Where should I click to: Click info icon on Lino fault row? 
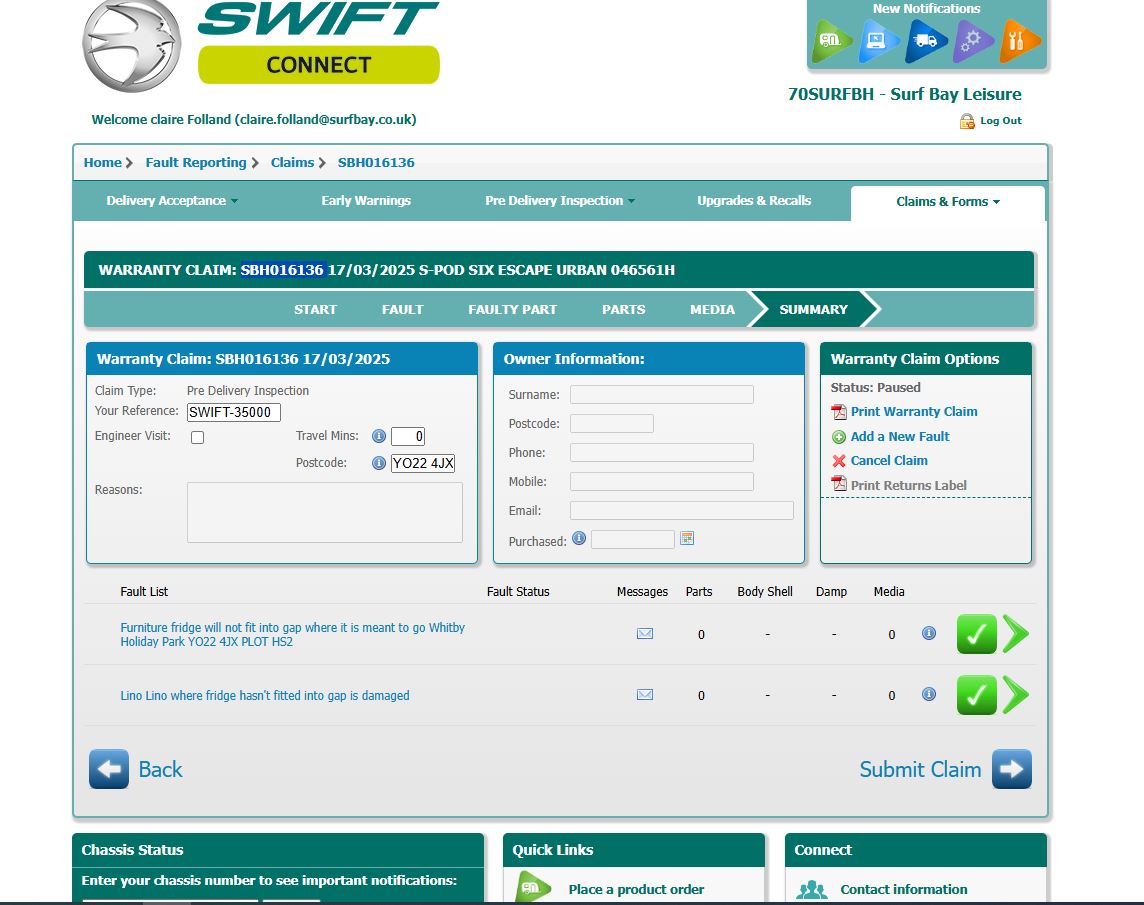929,694
